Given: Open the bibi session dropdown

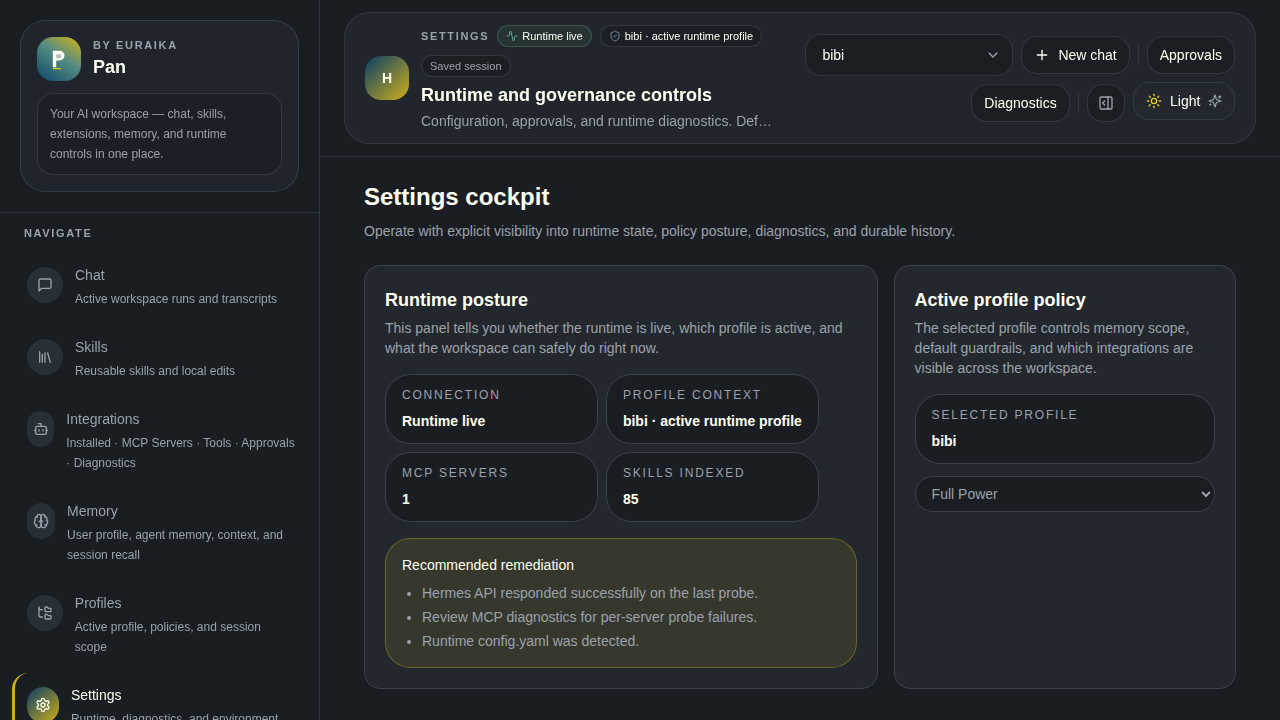Looking at the screenshot, I should pyautogui.click(x=907, y=55).
